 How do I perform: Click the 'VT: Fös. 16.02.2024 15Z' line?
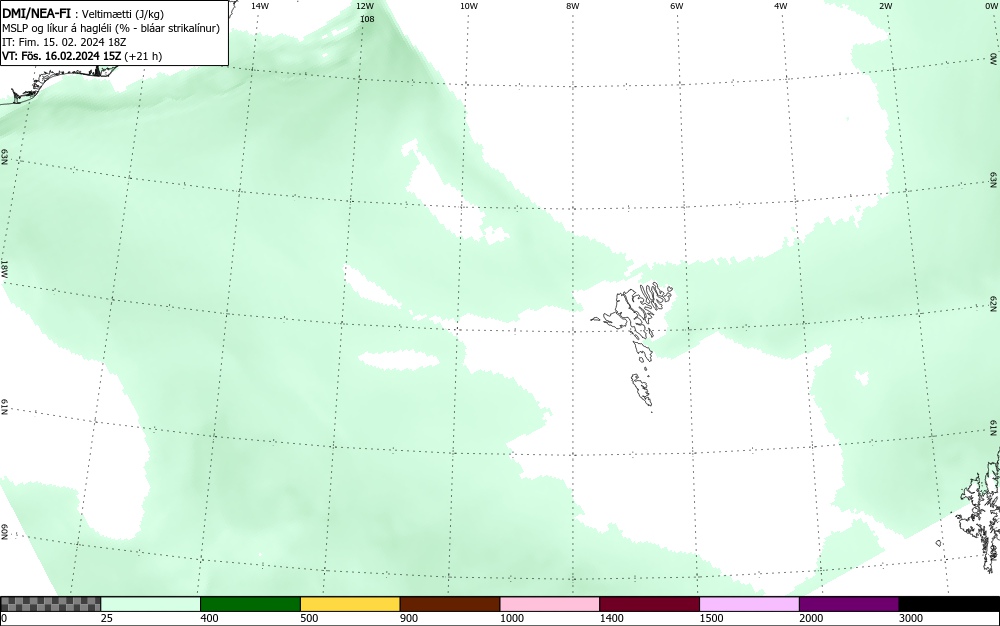[x=82, y=56]
